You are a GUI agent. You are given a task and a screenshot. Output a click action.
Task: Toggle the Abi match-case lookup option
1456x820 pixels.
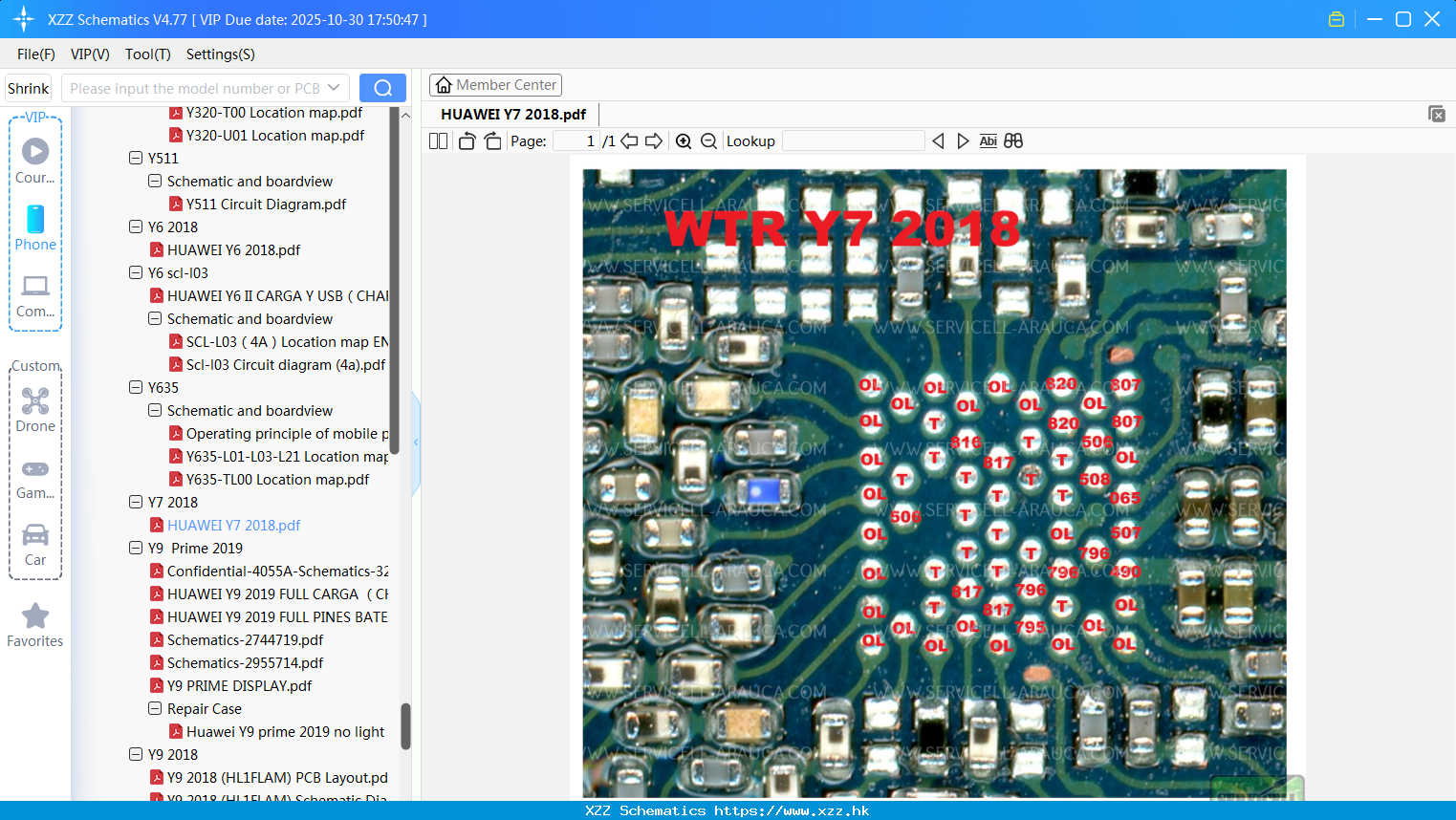(x=989, y=141)
